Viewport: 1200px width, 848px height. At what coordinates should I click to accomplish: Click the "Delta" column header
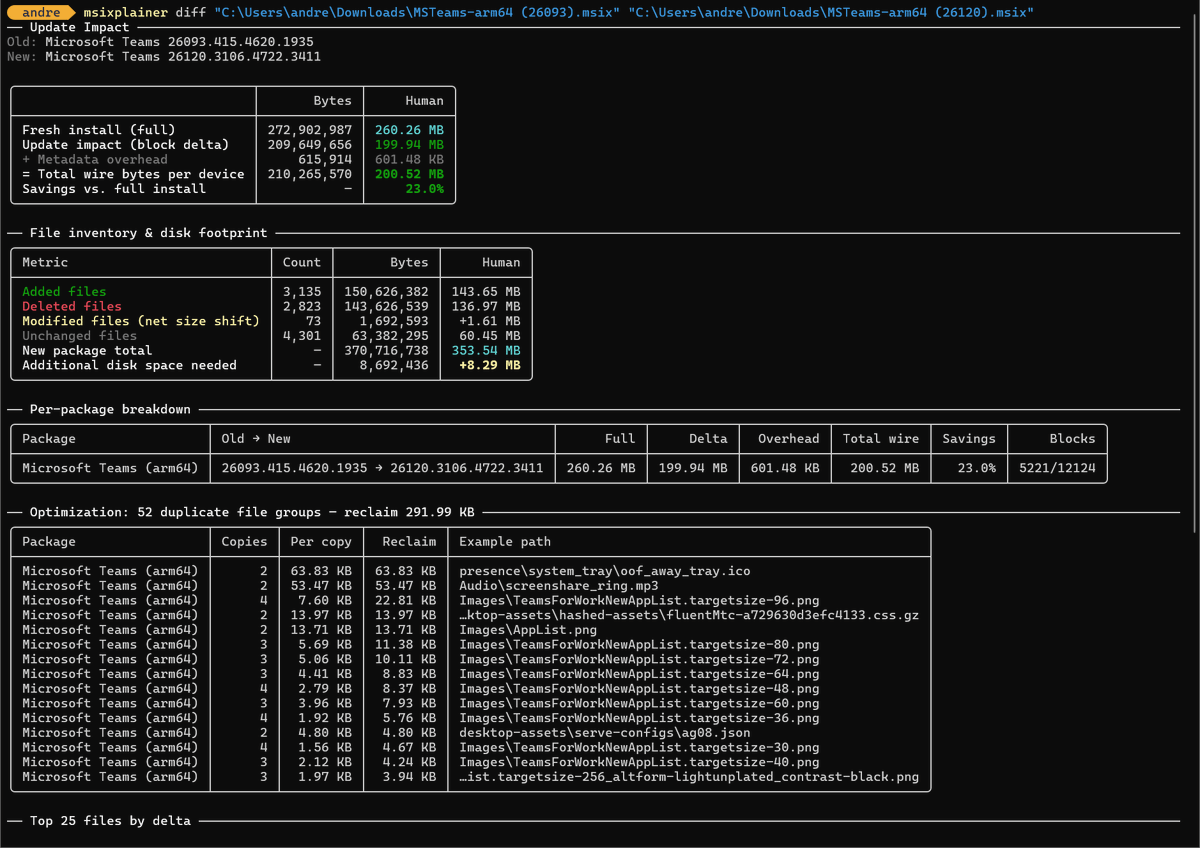[708, 438]
